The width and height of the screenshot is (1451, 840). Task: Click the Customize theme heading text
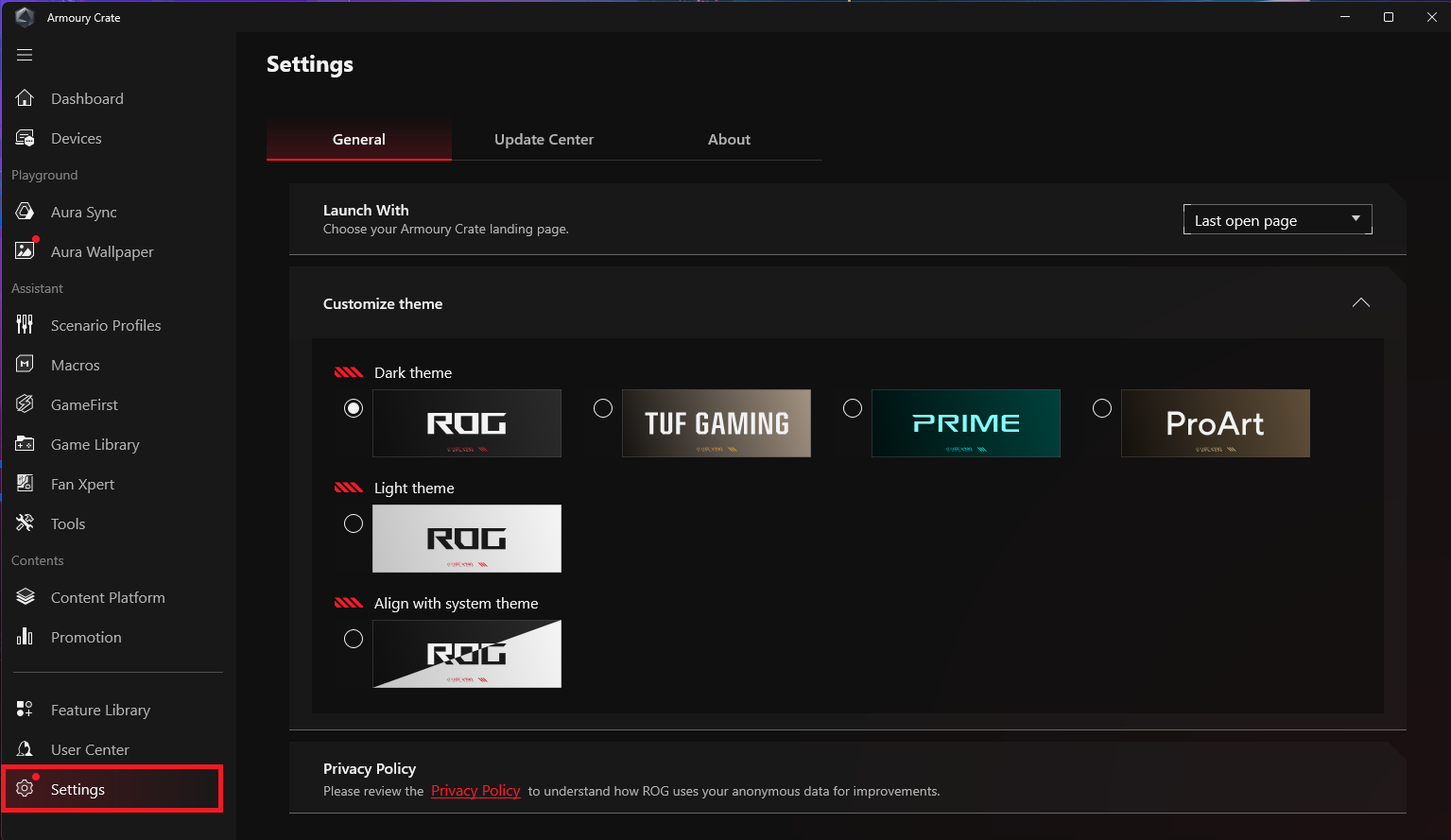(383, 303)
